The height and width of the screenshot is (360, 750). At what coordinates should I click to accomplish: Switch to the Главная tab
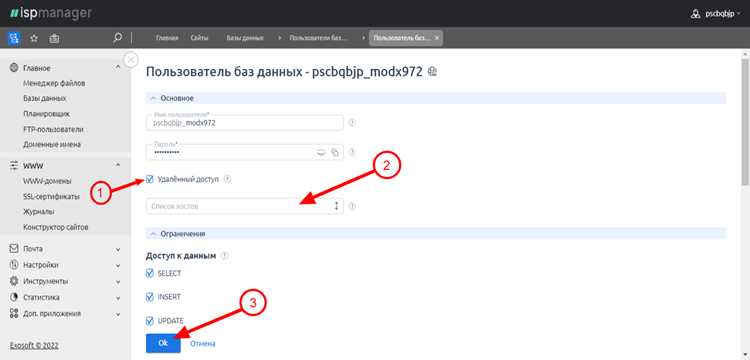(x=167, y=38)
